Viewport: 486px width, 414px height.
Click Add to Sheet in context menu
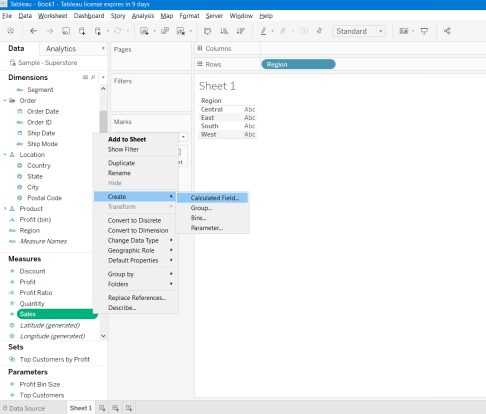(x=127, y=139)
